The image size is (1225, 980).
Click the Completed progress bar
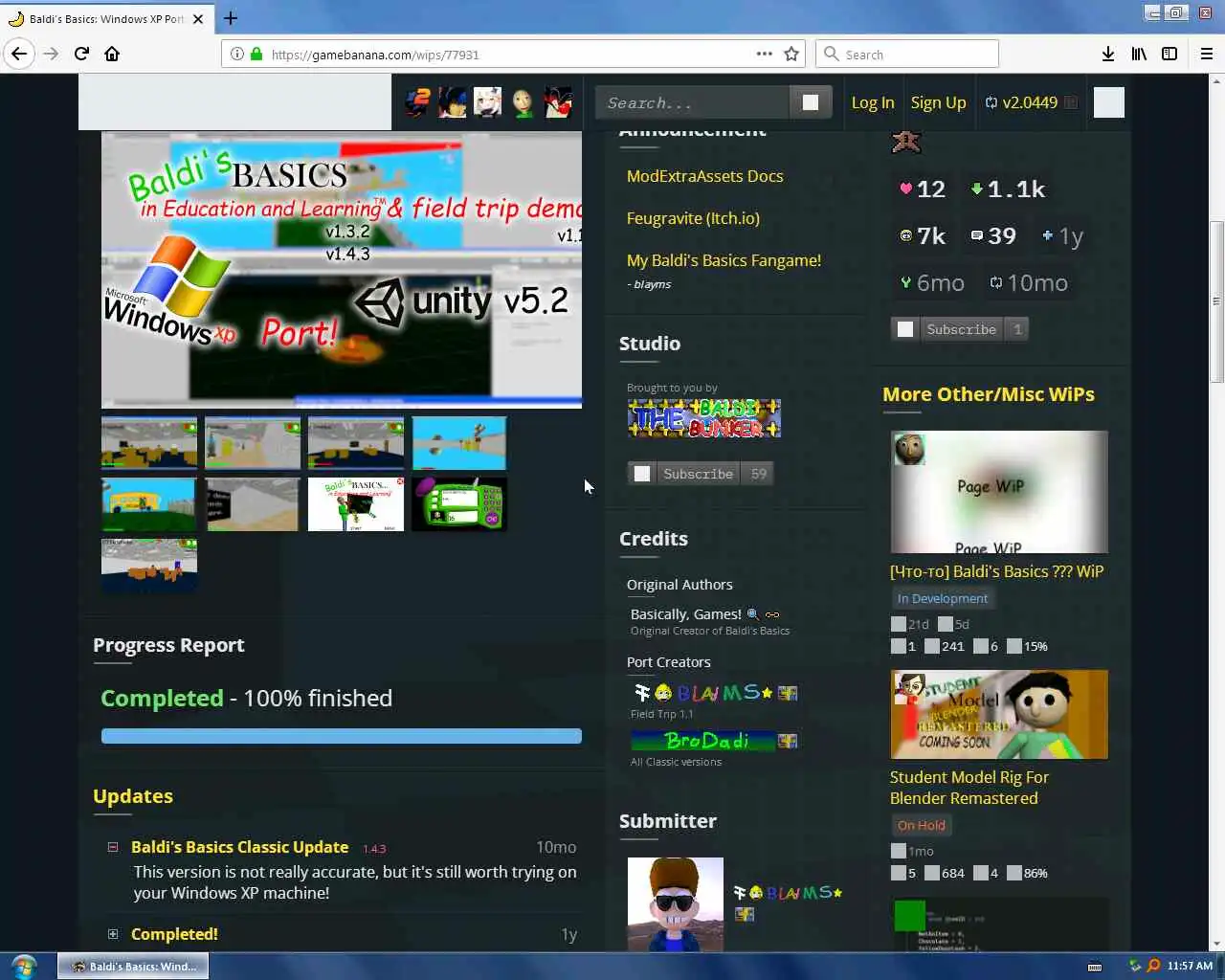click(x=342, y=736)
